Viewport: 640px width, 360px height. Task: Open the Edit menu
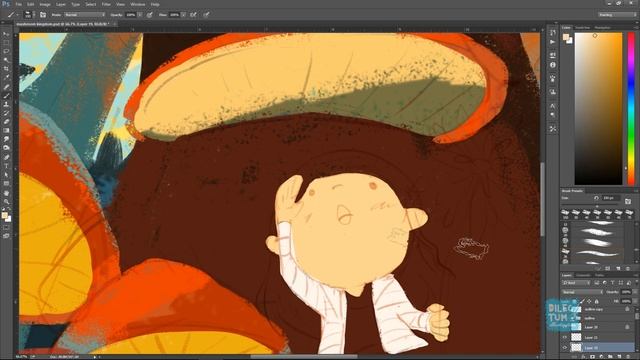click(x=31, y=4)
